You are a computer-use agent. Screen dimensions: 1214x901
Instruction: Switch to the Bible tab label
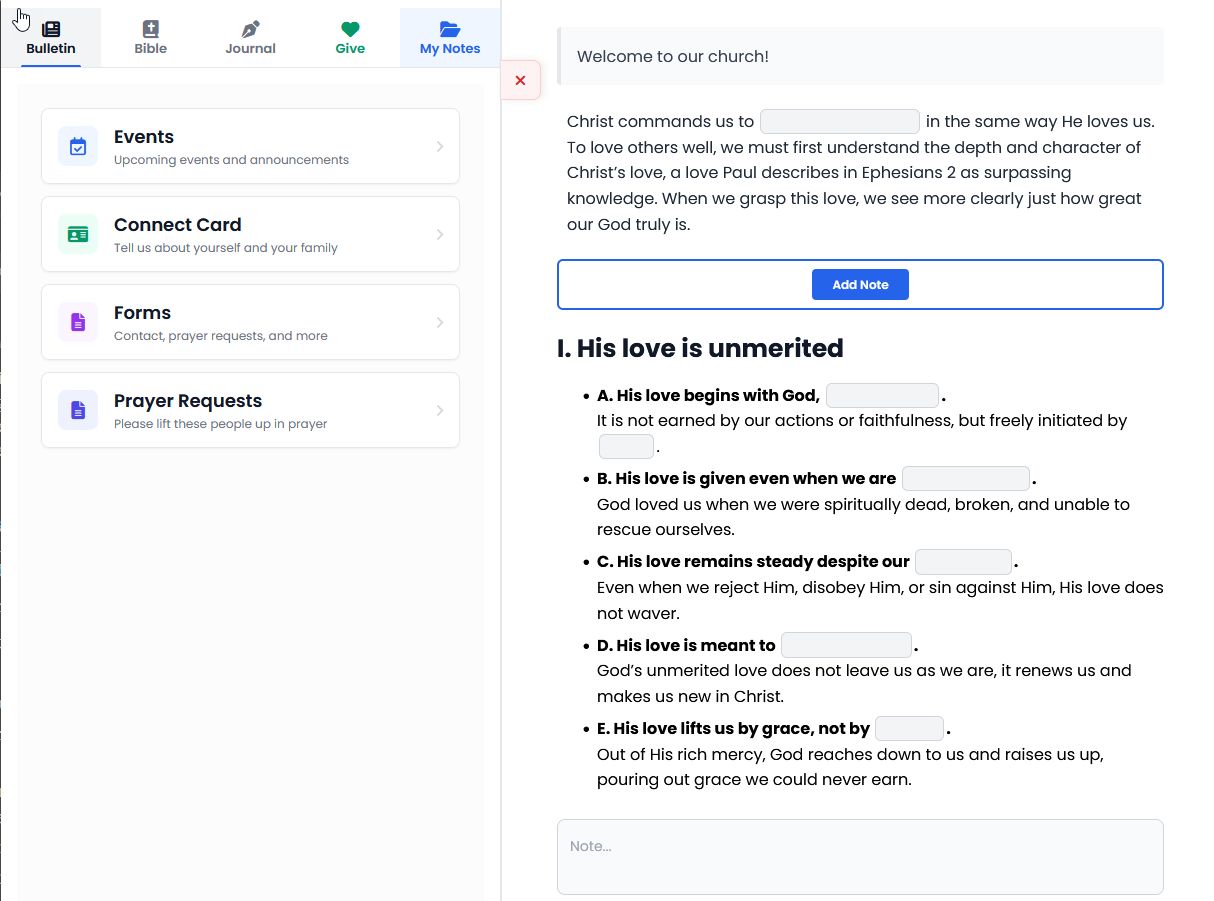pyautogui.click(x=151, y=49)
